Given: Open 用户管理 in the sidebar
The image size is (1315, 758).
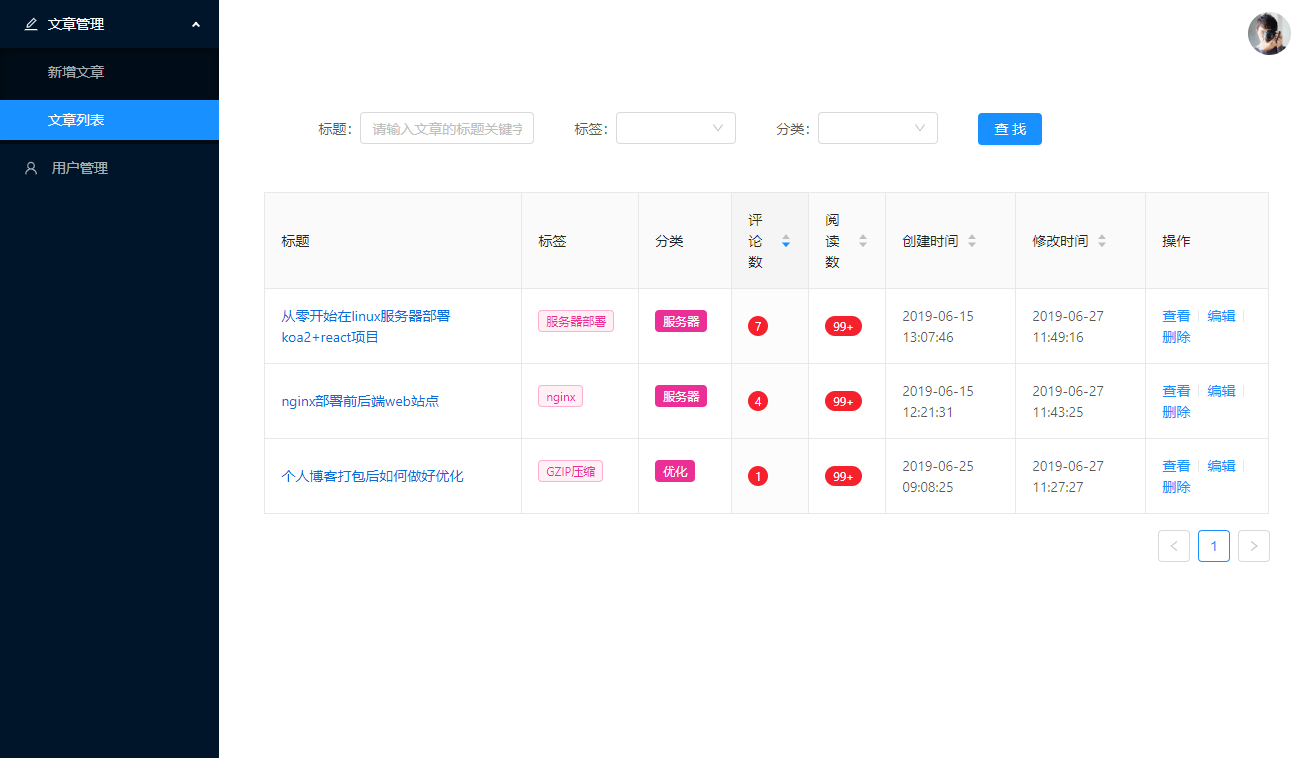Looking at the screenshot, I should (x=110, y=168).
